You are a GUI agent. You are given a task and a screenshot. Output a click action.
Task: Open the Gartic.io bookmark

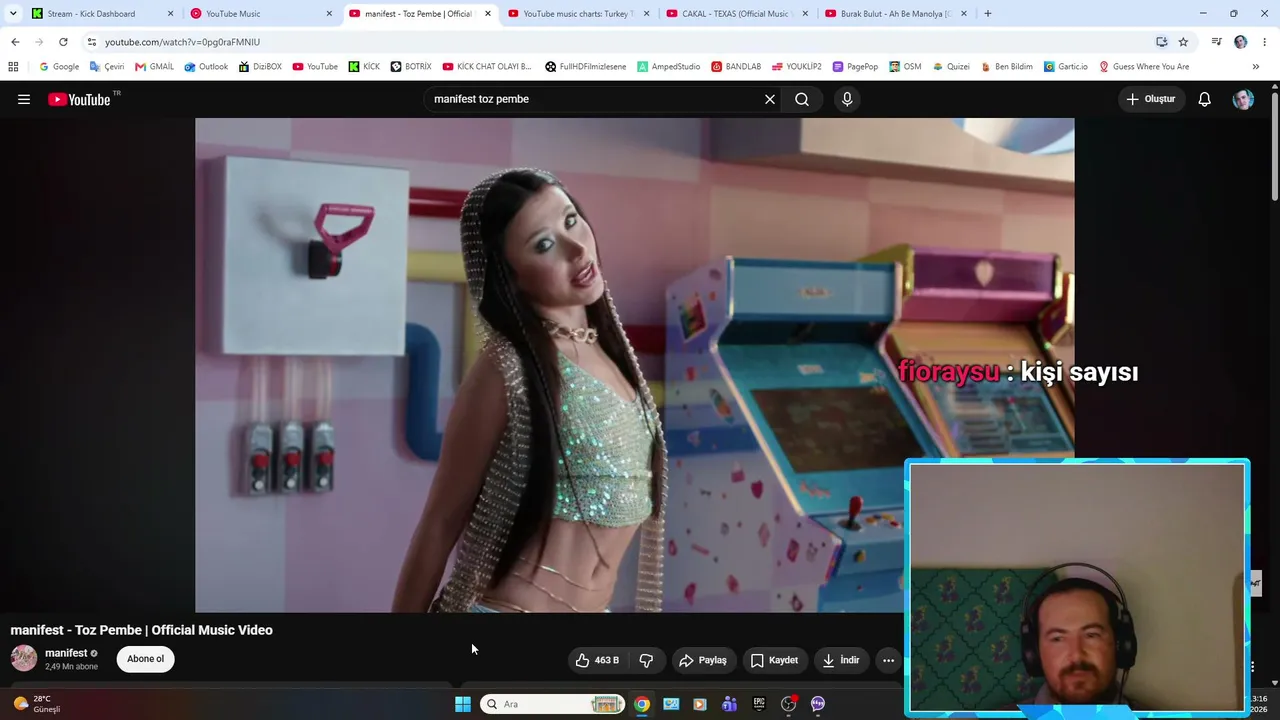(1066, 67)
